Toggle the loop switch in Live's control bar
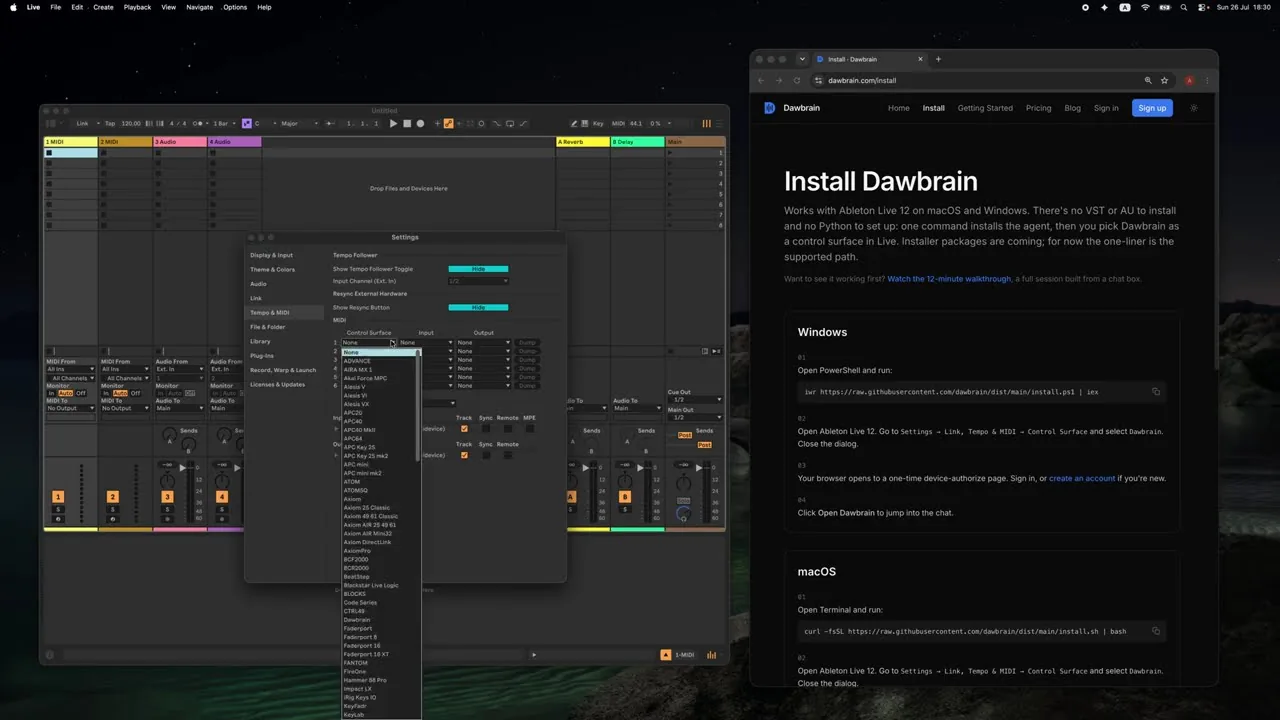1280x720 pixels. (x=510, y=123)
